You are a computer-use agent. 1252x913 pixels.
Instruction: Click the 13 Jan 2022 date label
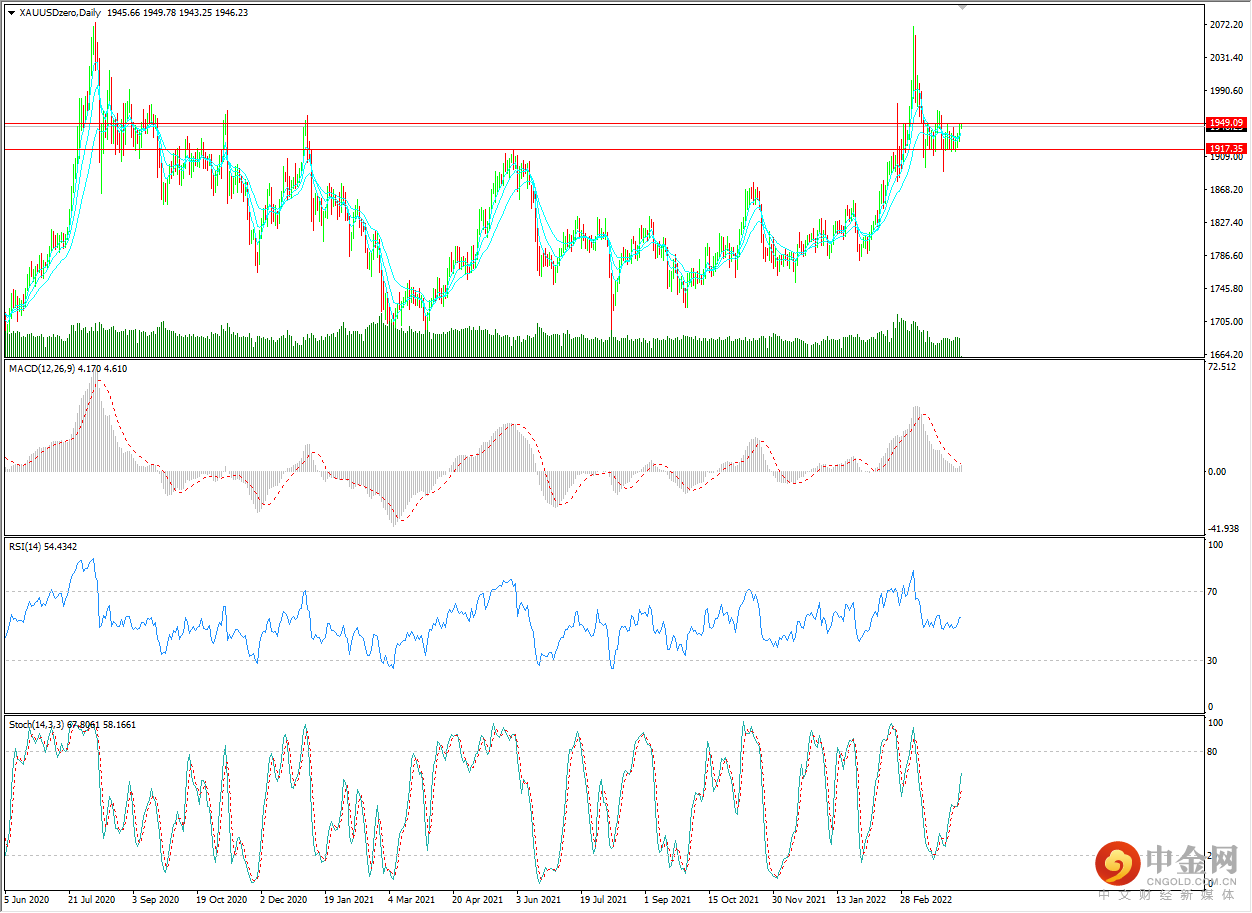pyautogui.click(x=861, y=900)
